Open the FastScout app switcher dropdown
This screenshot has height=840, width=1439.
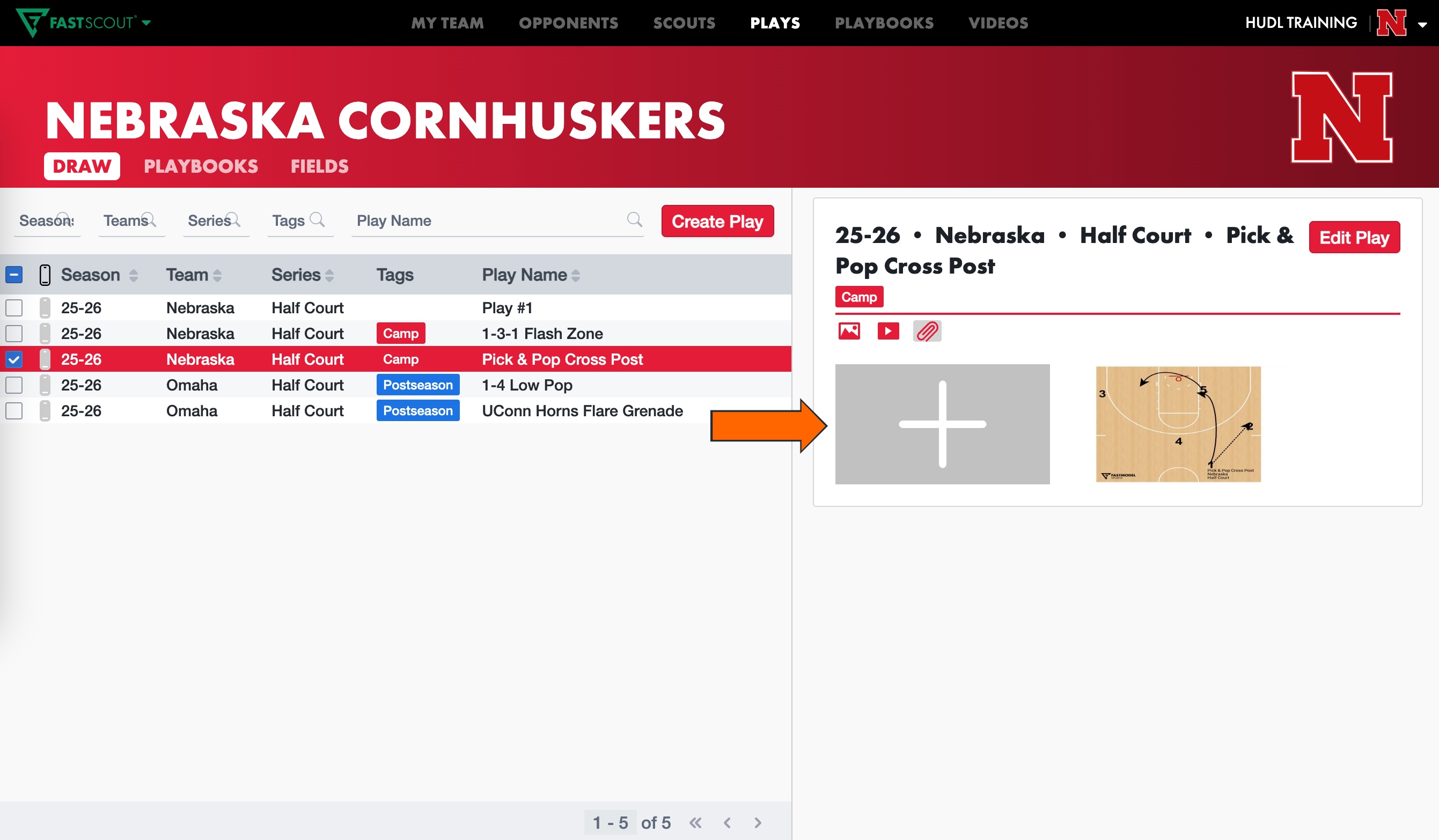coord(146,23)
